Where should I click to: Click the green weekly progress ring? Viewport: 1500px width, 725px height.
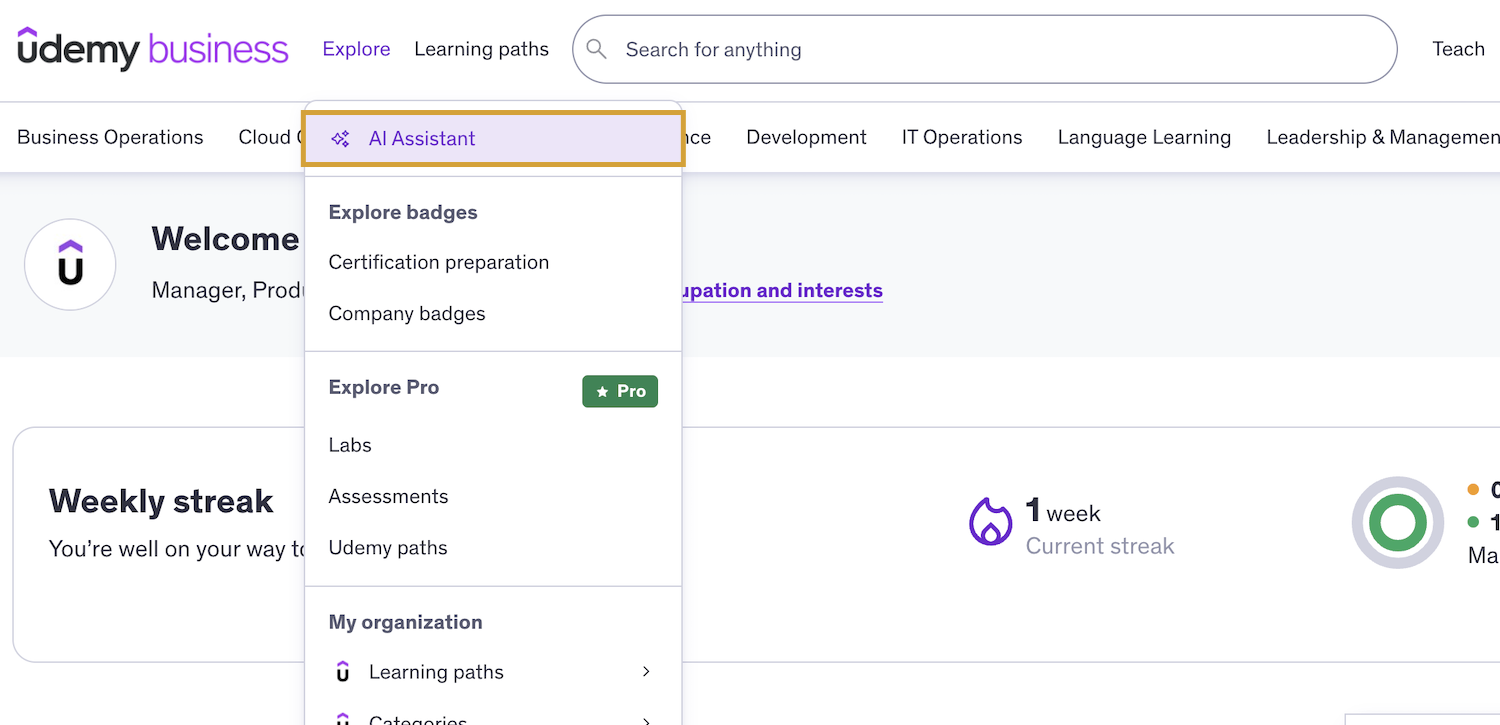pyautogui.click(x=1397, y=522)
